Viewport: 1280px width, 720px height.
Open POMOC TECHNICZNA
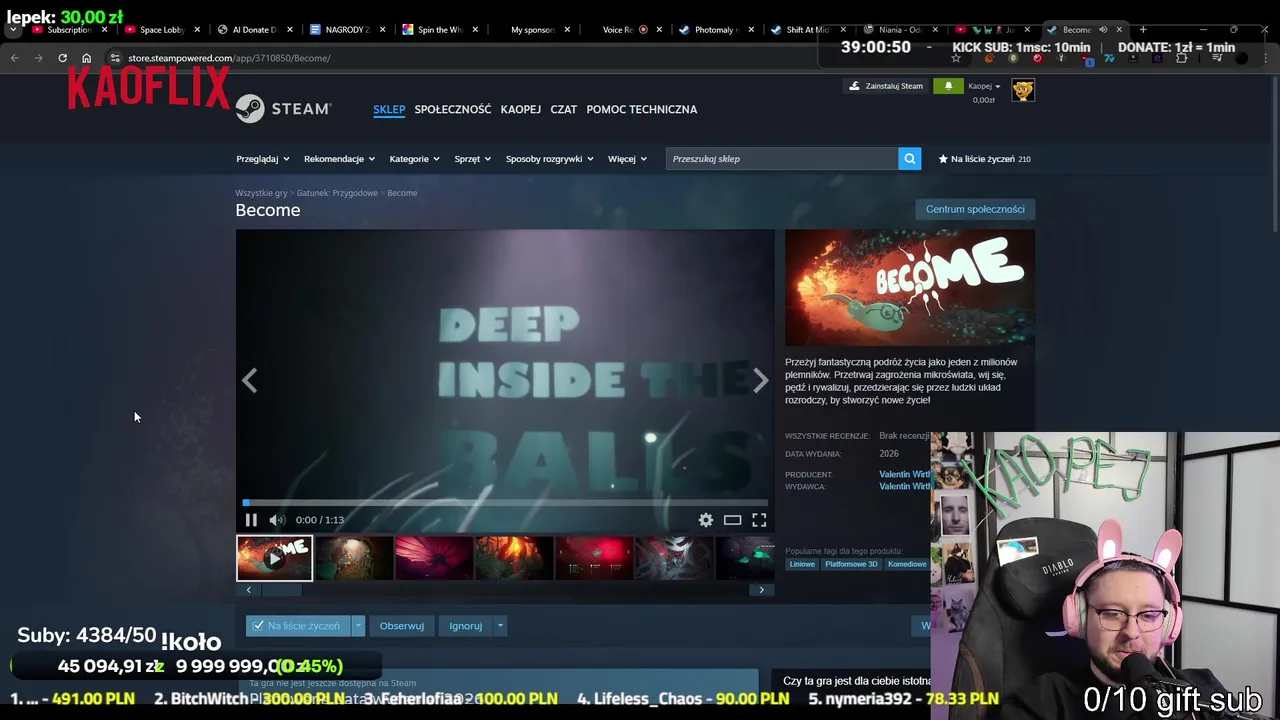(642, 109)
